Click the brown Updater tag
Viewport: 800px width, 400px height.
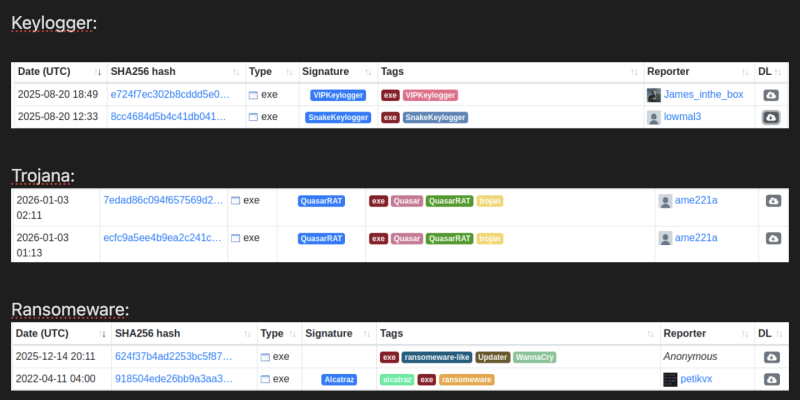coord(493,357)
